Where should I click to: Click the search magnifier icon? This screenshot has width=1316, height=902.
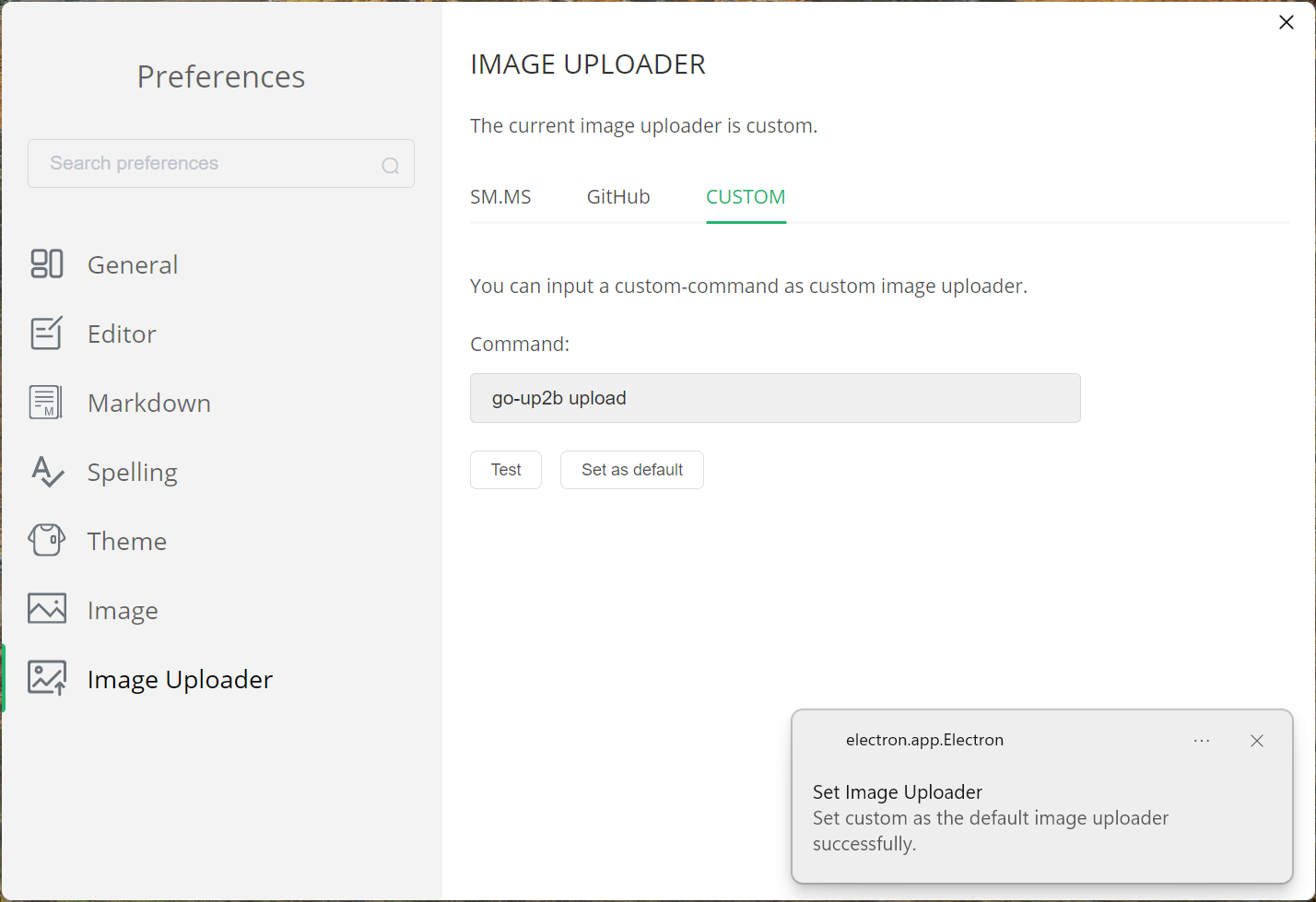pyautogui.click(x=390, y=164)
